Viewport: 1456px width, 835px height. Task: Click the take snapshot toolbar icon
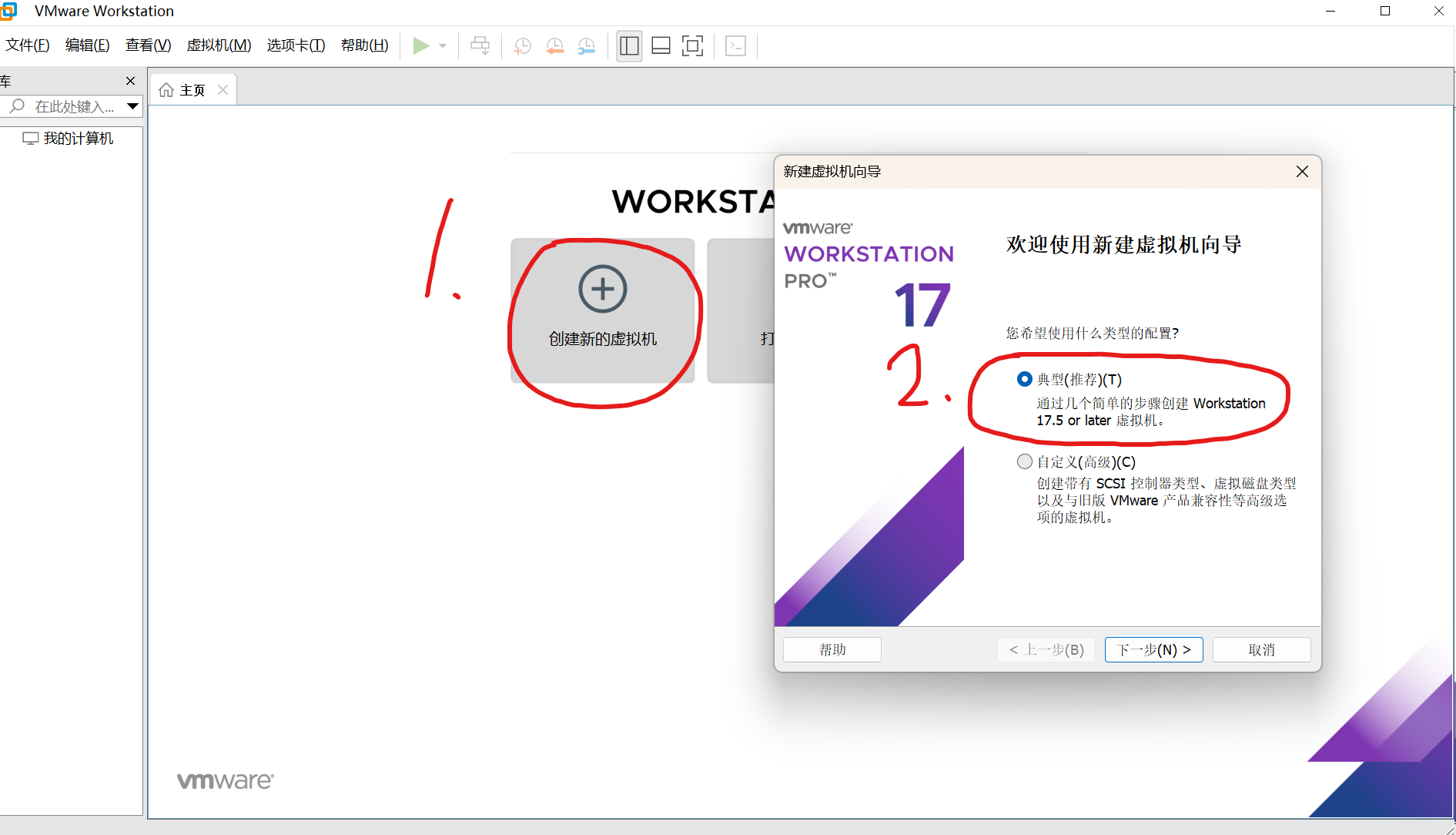tap(522, 46)
